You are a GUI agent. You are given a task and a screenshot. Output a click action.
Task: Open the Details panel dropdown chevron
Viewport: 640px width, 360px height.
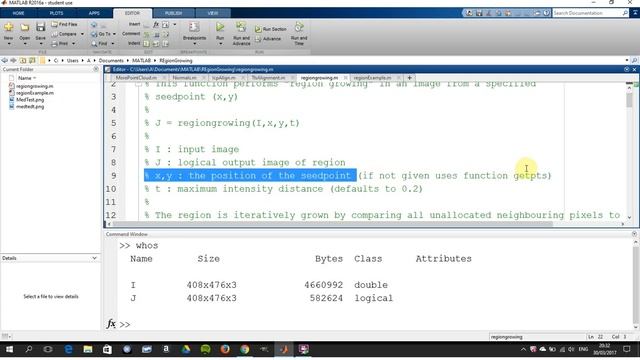tap(95, 258)
